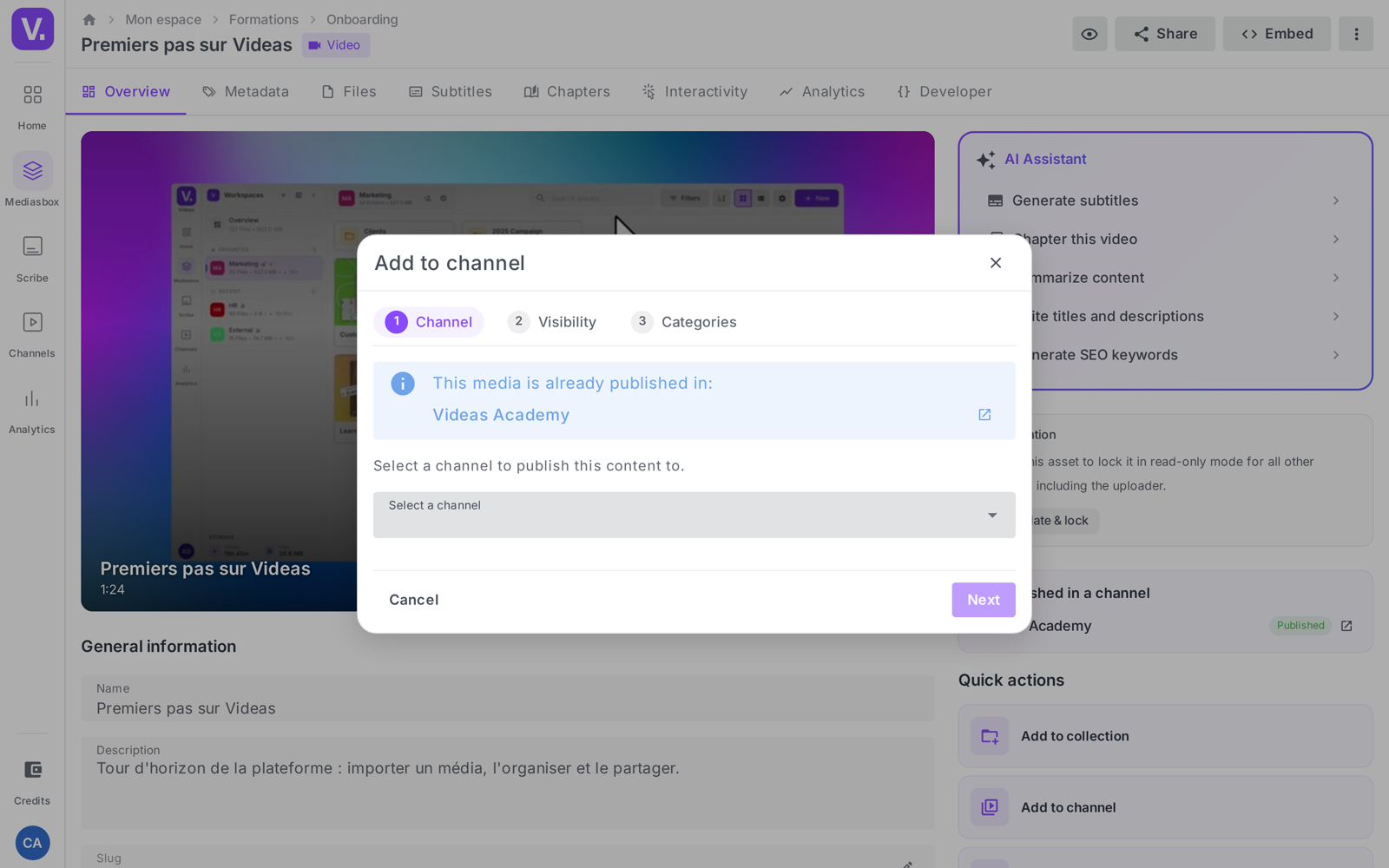This screenshot has width=1389, height=868.
Task: Open Scribe from the sidebar
Action: pos(32,259)
